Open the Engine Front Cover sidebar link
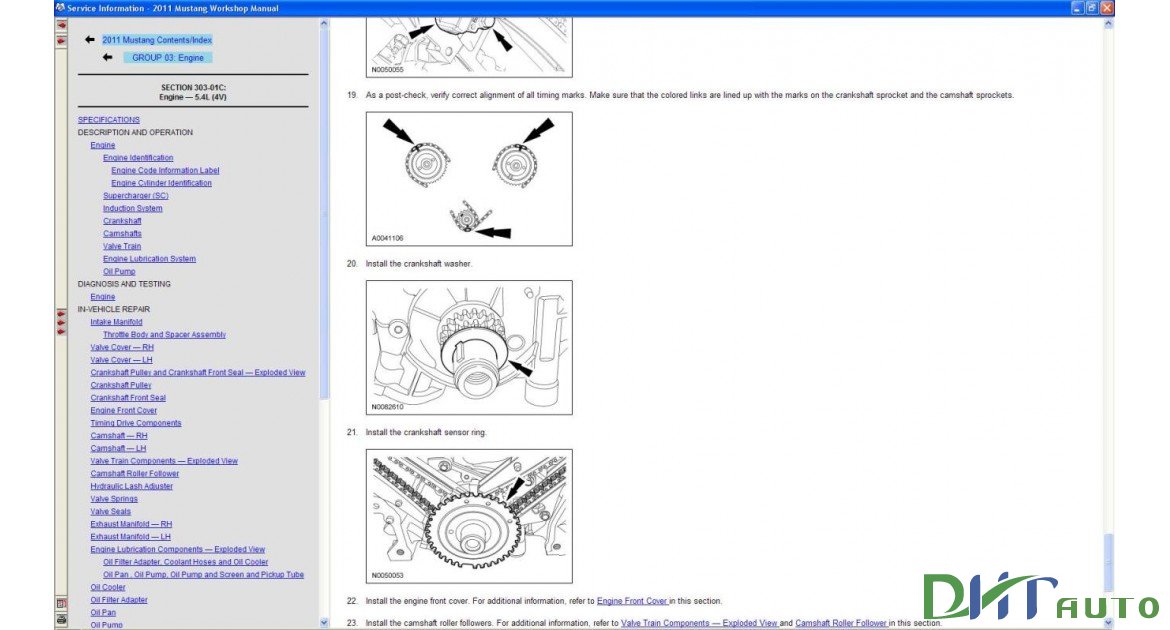This screenshot has width=1170, height=630. click(124, 411)
